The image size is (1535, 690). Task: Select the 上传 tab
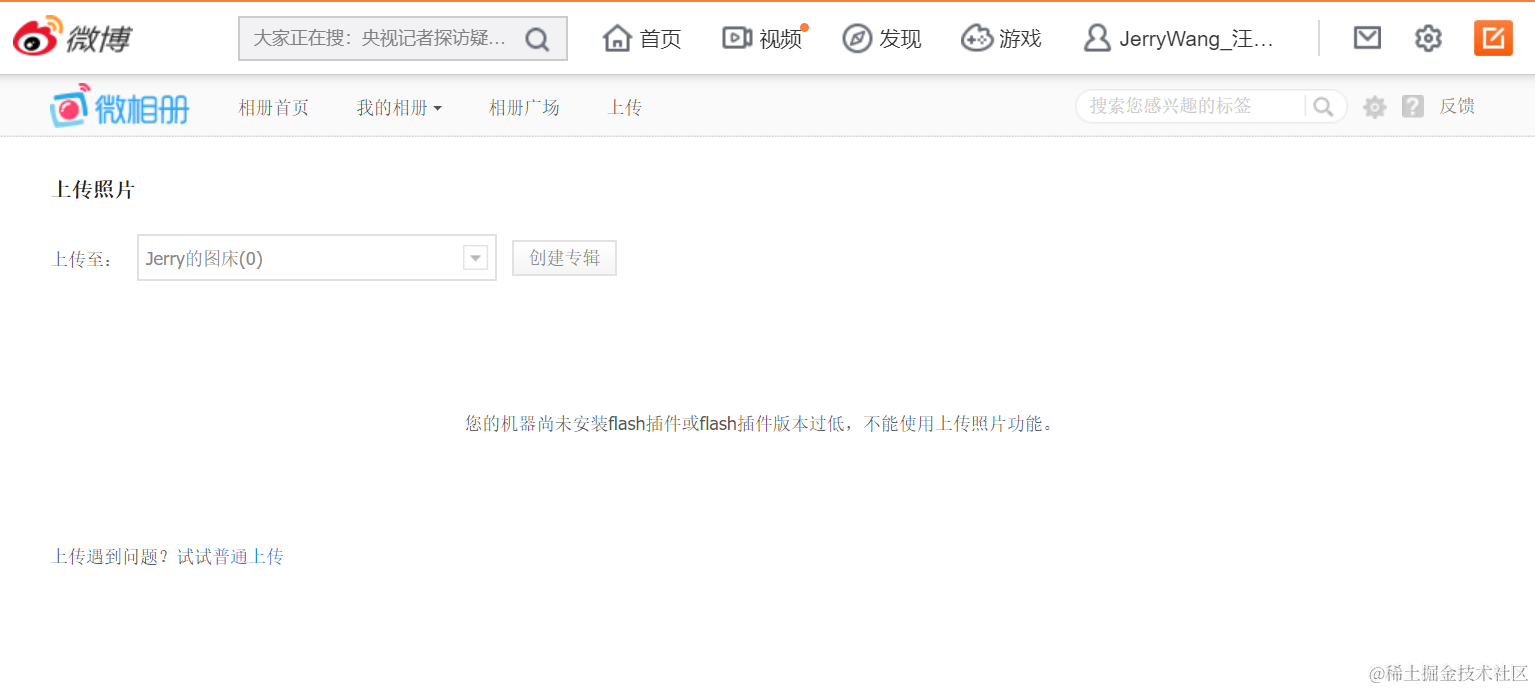pos(625,107)
